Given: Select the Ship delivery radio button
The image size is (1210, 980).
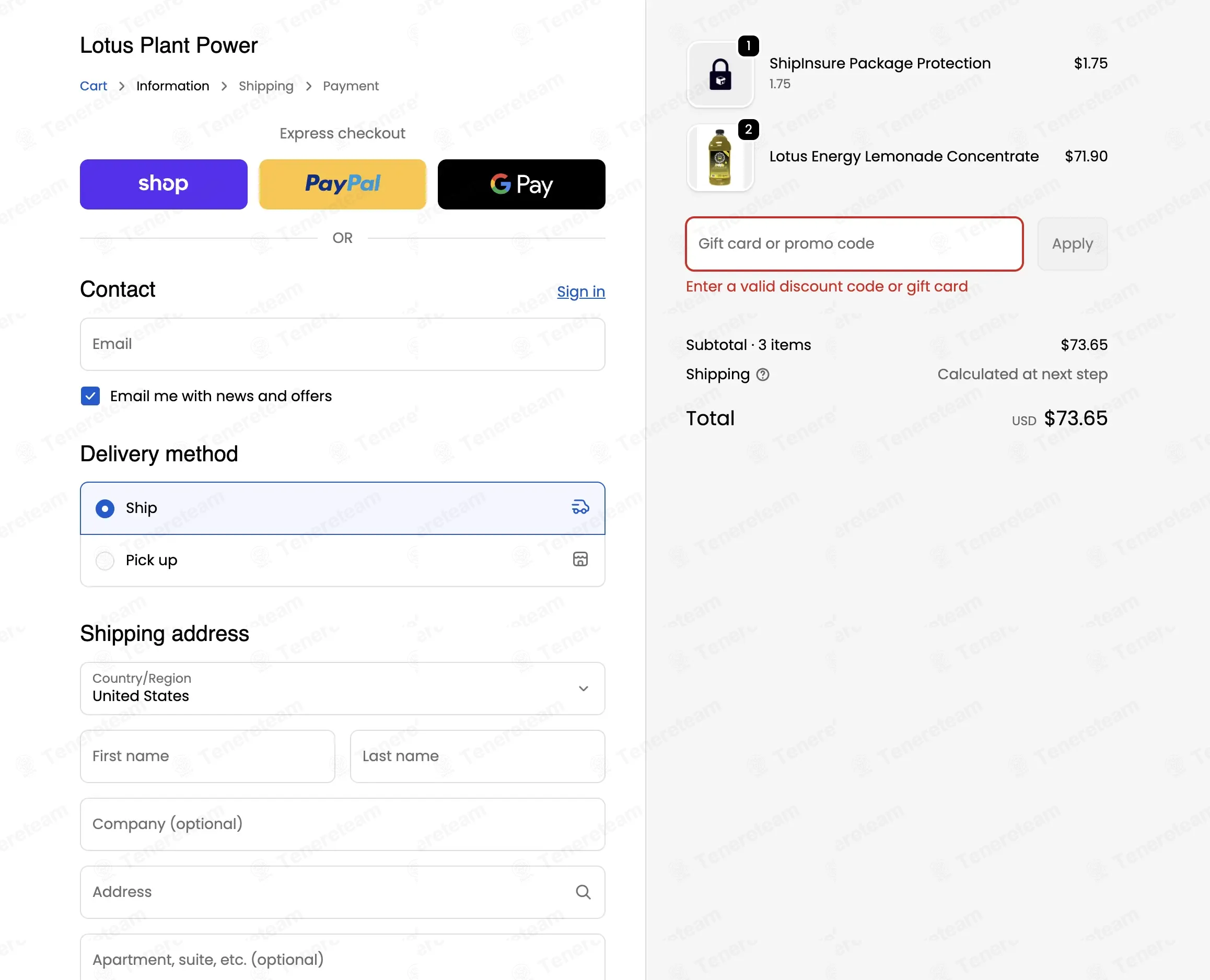Looking at the screenshot, I should click(105, 508).
